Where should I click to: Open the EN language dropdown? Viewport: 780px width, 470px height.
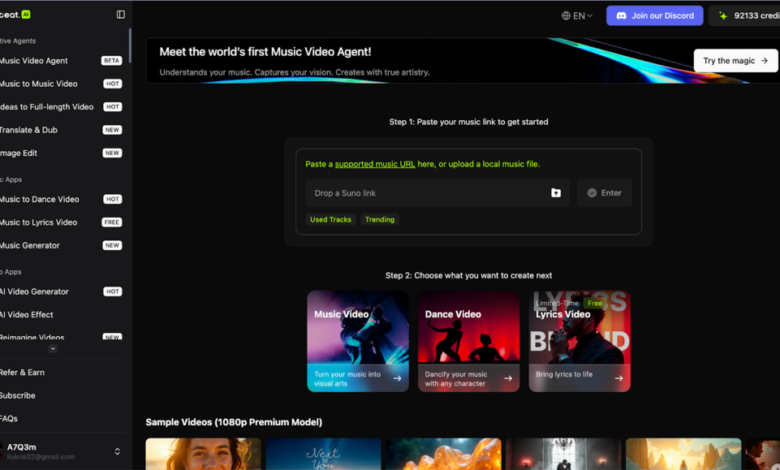pos(577,15)
